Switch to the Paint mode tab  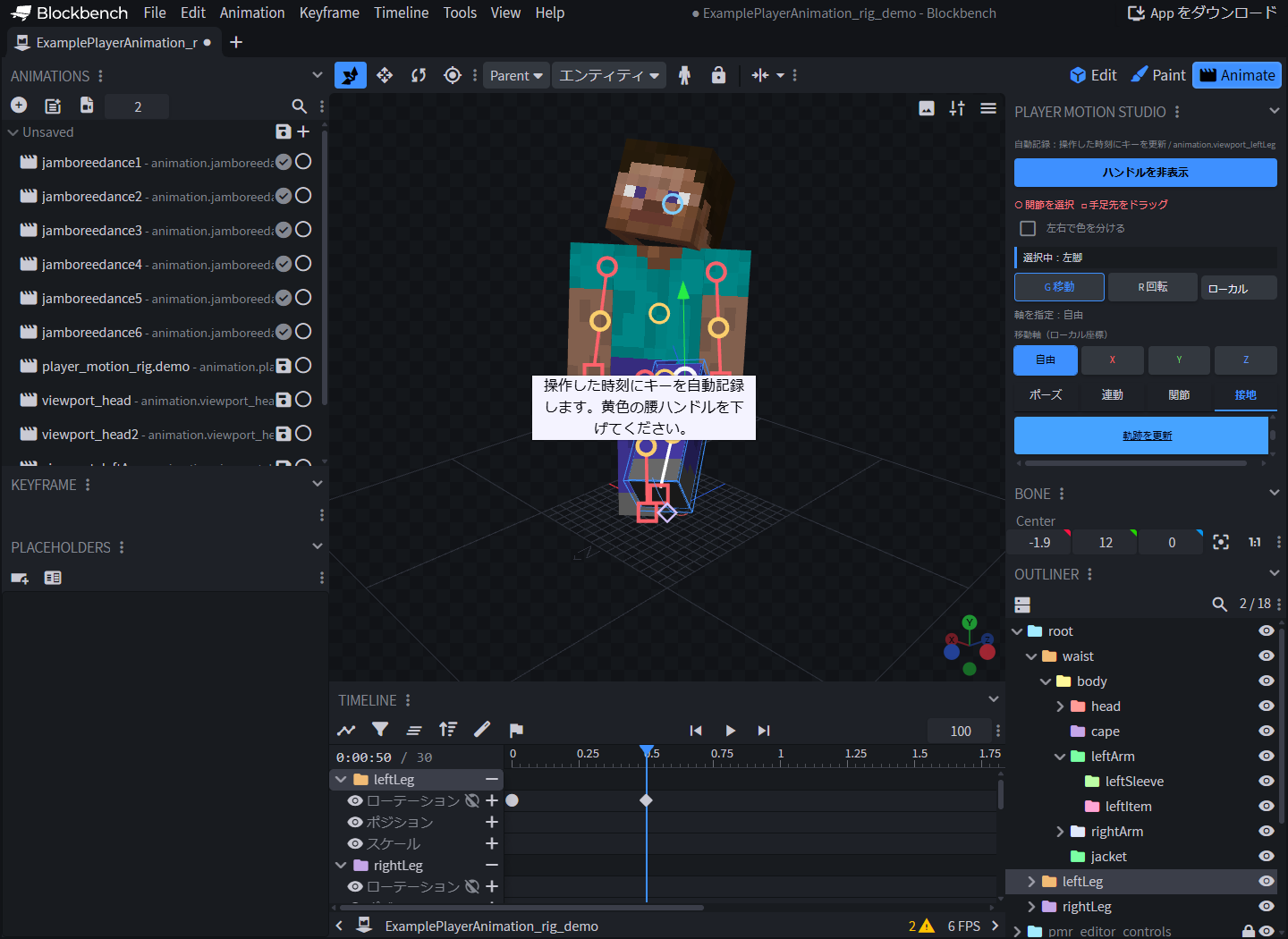1157,75
